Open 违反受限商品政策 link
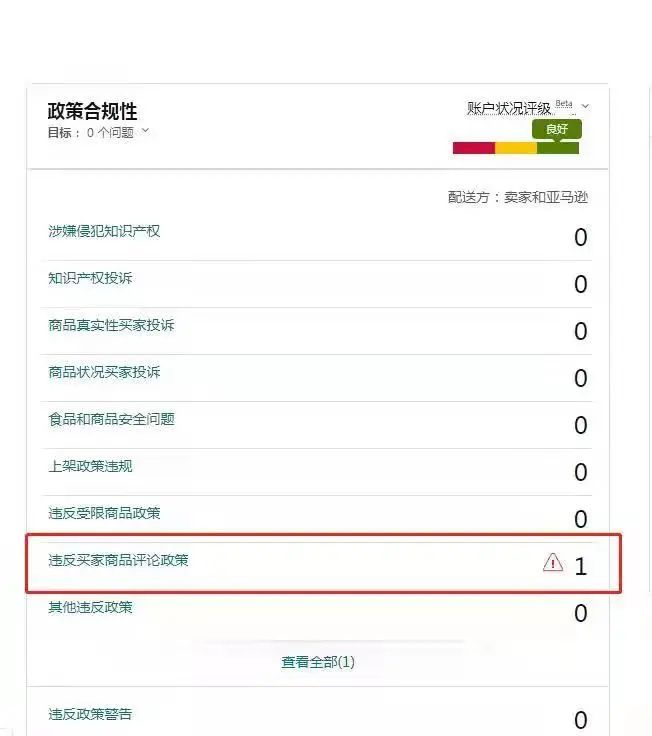Viewport: 652px width, 736px height. pyautogui.click(x=104, y=513)
